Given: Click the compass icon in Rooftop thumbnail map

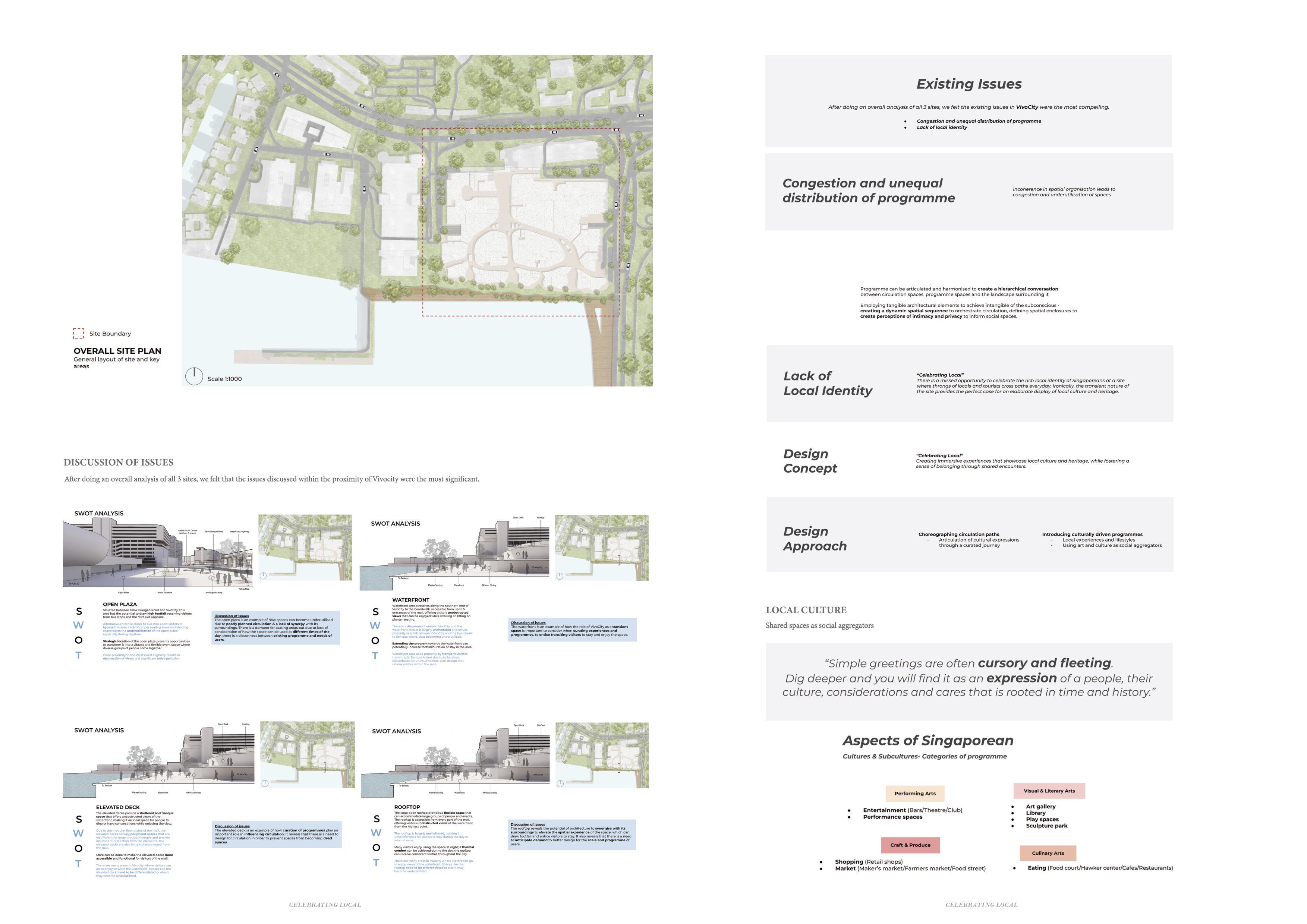Looking at the screenshot, I should pyautogui.click(x=560, y=783).
